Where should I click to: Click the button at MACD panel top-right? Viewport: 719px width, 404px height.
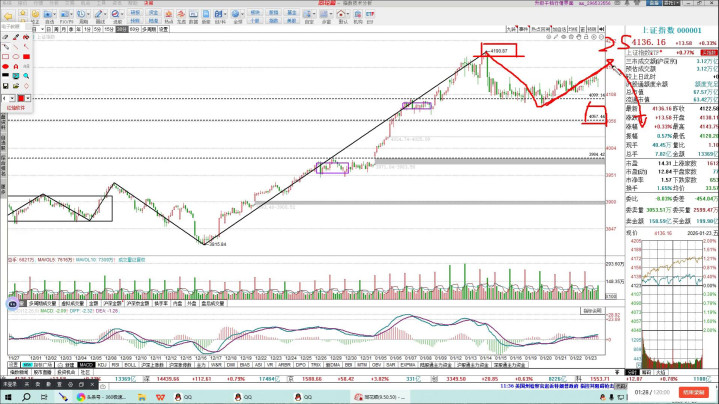(x=592, y=311)
